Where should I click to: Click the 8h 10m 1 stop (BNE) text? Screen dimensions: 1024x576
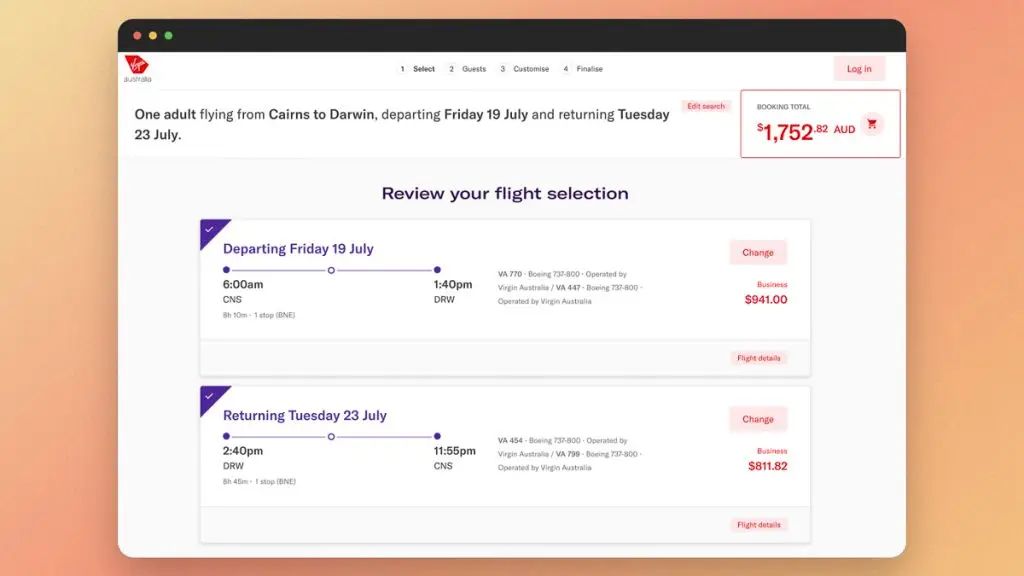pos(259,315)
